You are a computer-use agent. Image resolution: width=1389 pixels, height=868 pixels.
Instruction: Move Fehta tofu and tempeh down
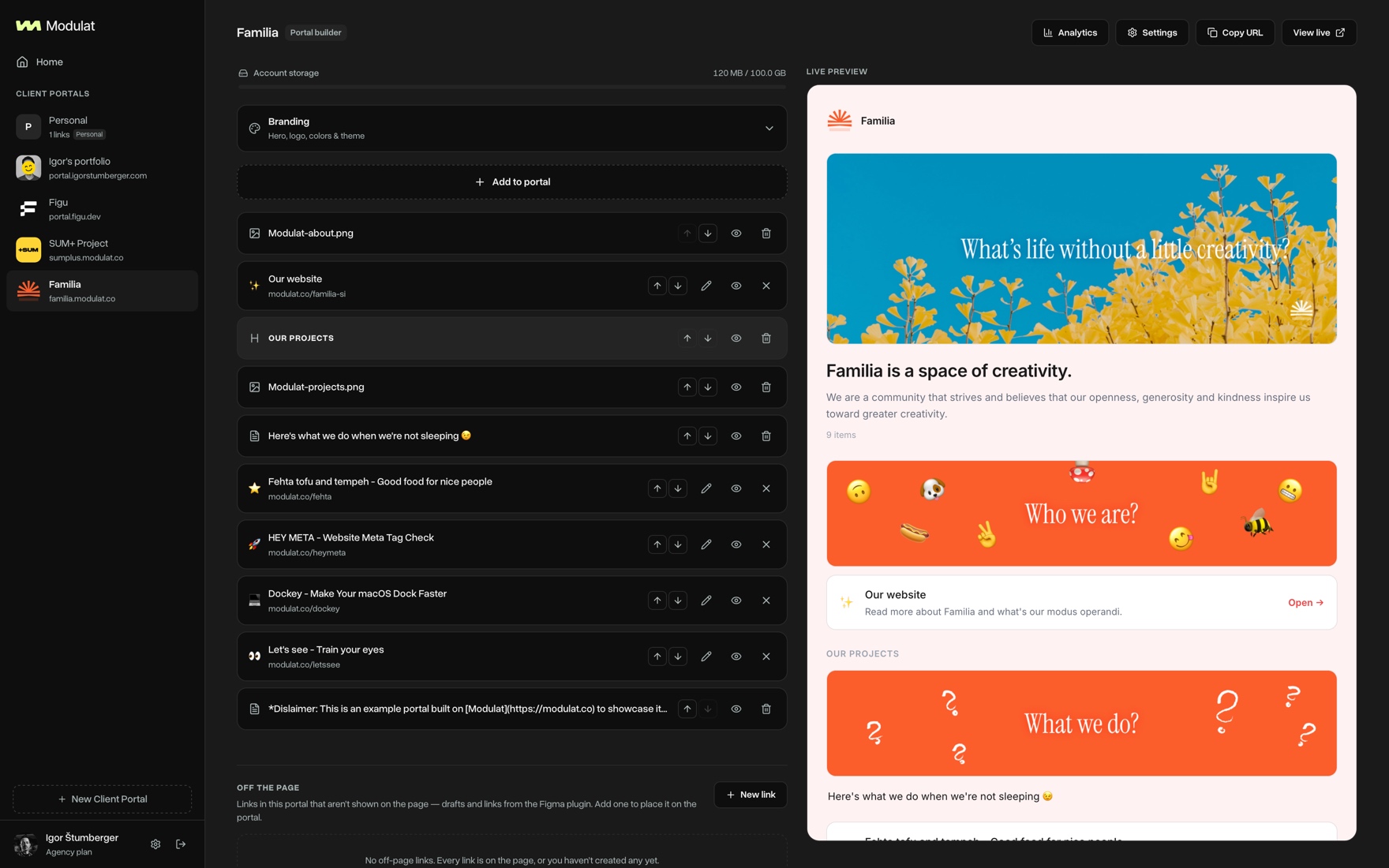point(678,488)
